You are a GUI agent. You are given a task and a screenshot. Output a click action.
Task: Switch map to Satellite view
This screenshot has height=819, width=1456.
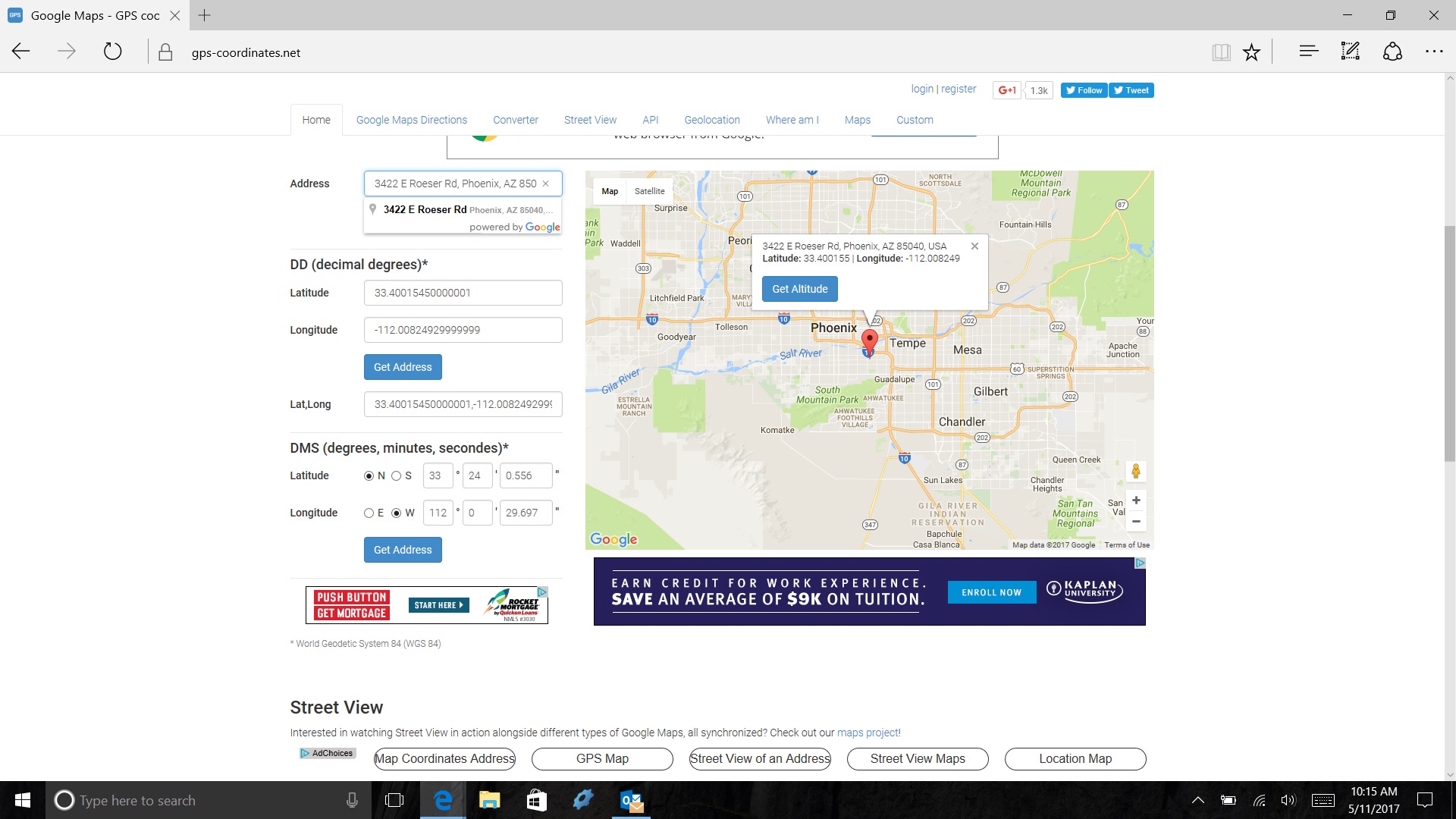click(649, 191)
